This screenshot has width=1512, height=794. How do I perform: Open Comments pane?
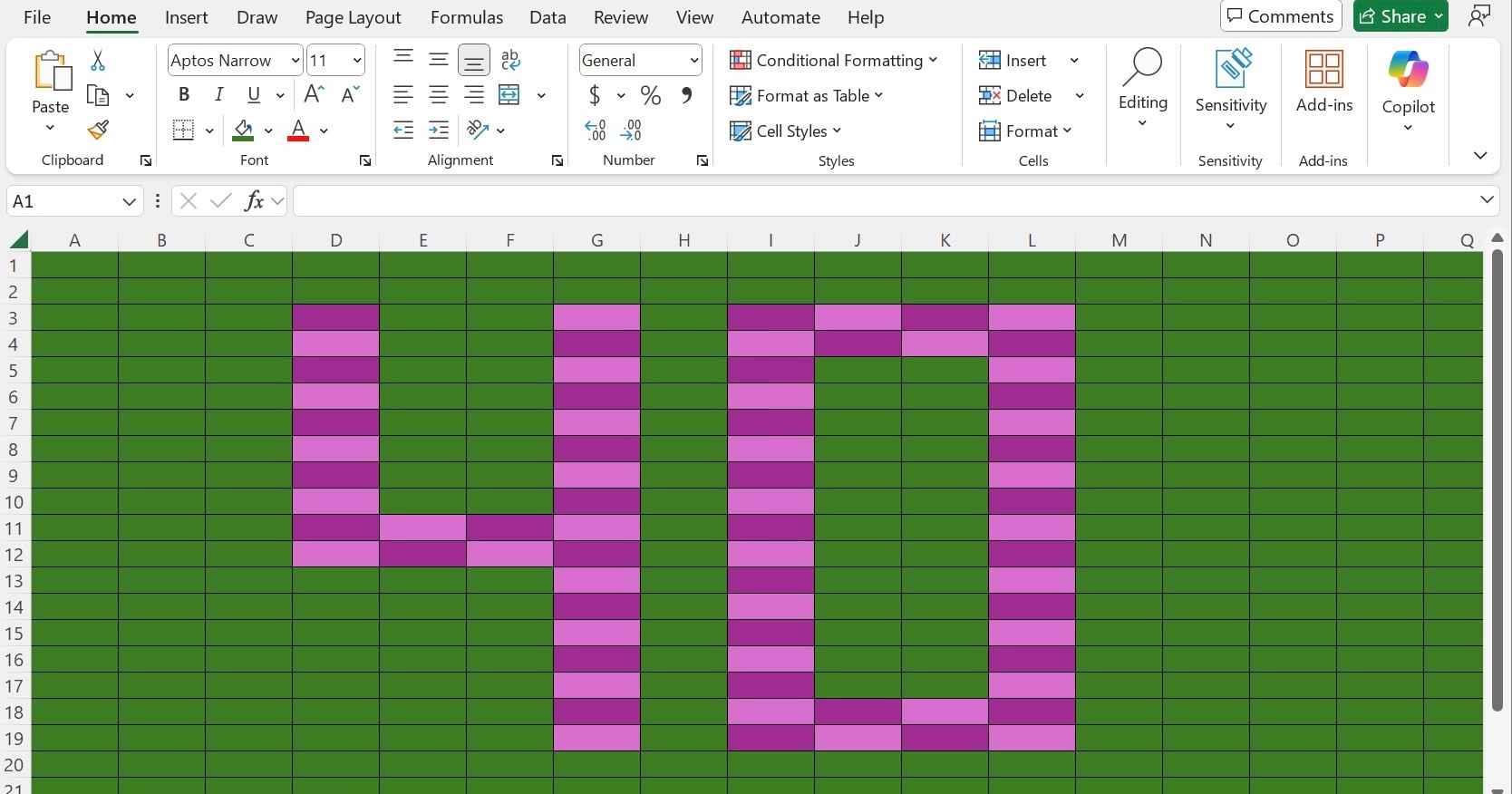(1280, 16)
